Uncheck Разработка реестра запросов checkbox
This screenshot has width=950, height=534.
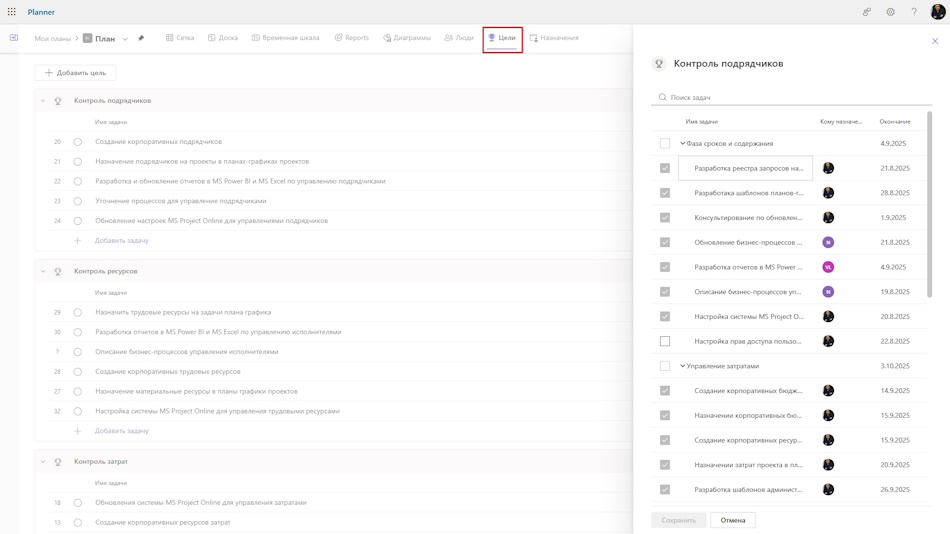(665, 169)
